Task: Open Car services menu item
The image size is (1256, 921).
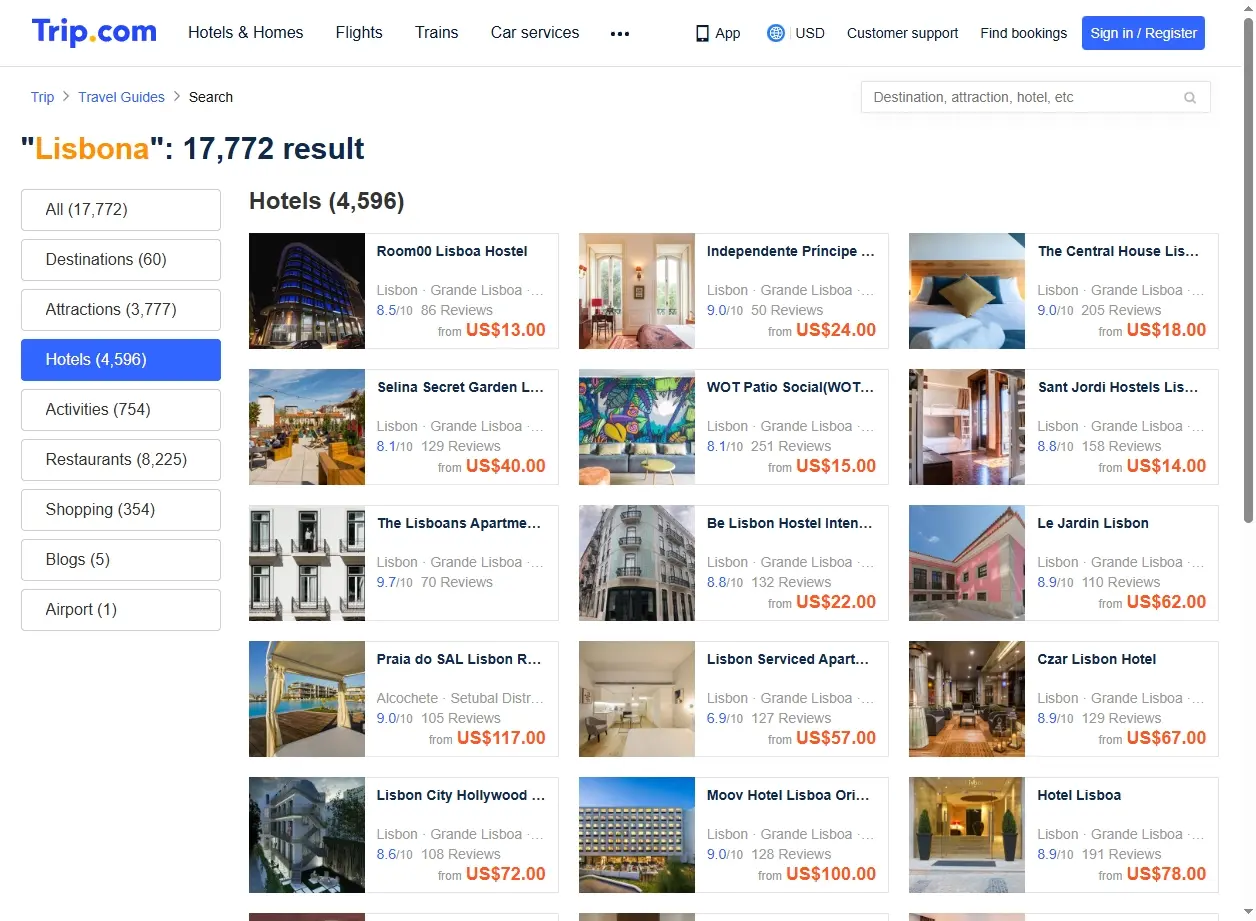Action: point(535,32)
